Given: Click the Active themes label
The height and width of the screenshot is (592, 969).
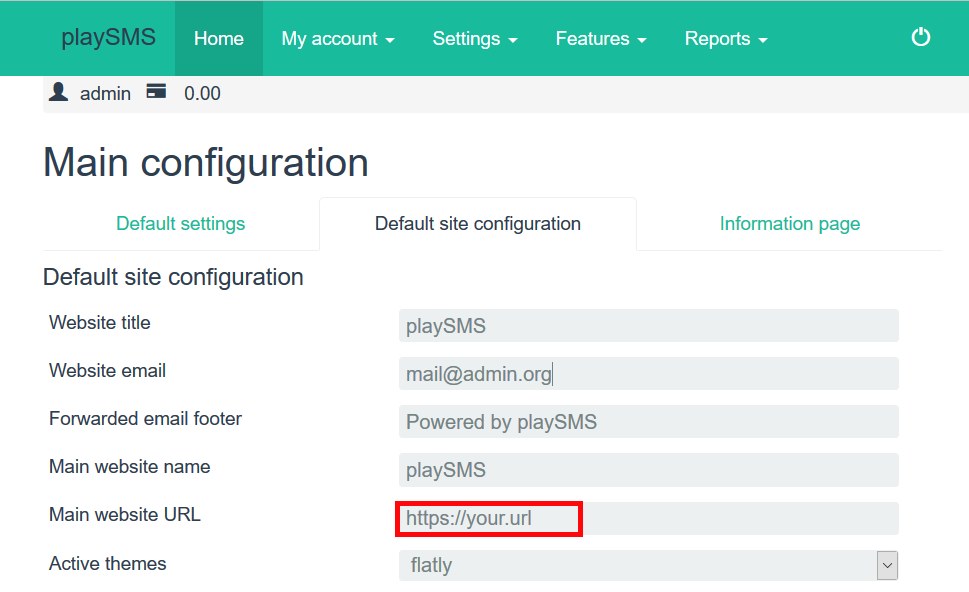Looking at the screenshot, I should click(x=108, y=564).
